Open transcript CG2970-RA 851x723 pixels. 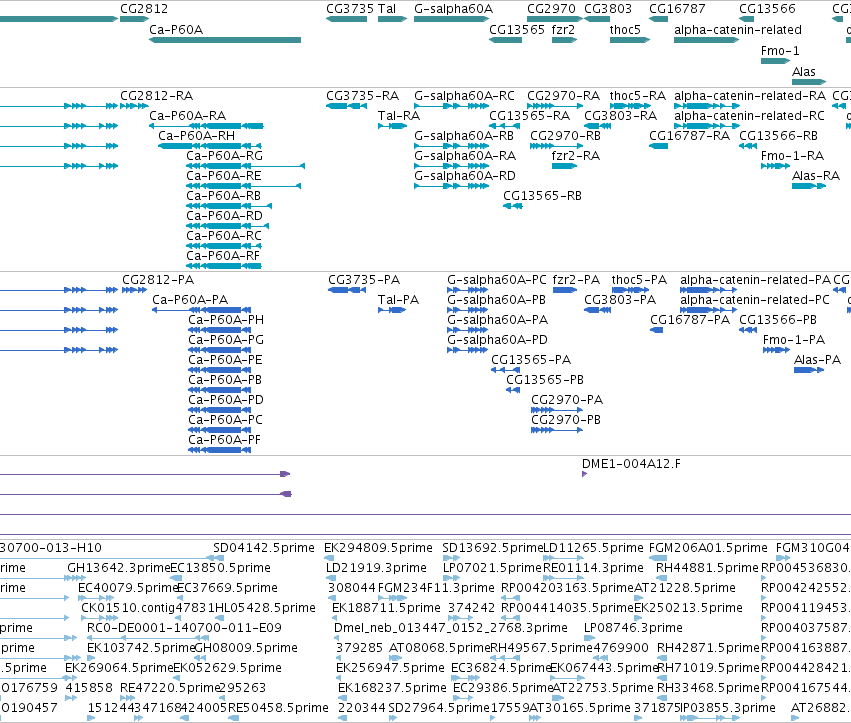pos(563,96)
